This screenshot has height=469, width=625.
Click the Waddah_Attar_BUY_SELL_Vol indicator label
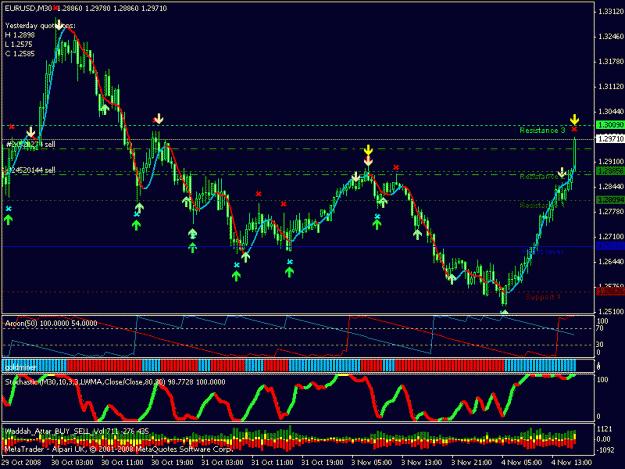click(77, 431)
